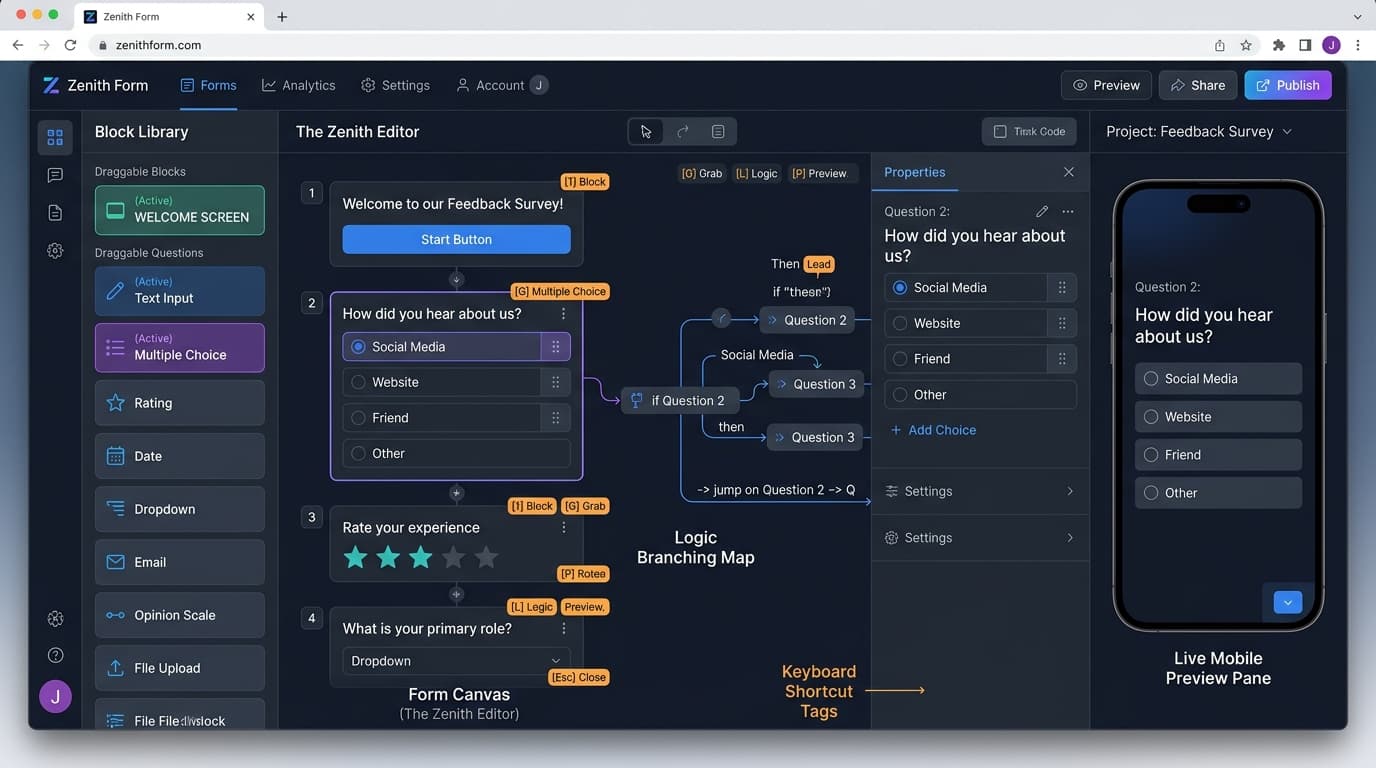This screenshot has height=768, width=1376.
Task: Select Other radio in Properties panel
Action: 900,395
